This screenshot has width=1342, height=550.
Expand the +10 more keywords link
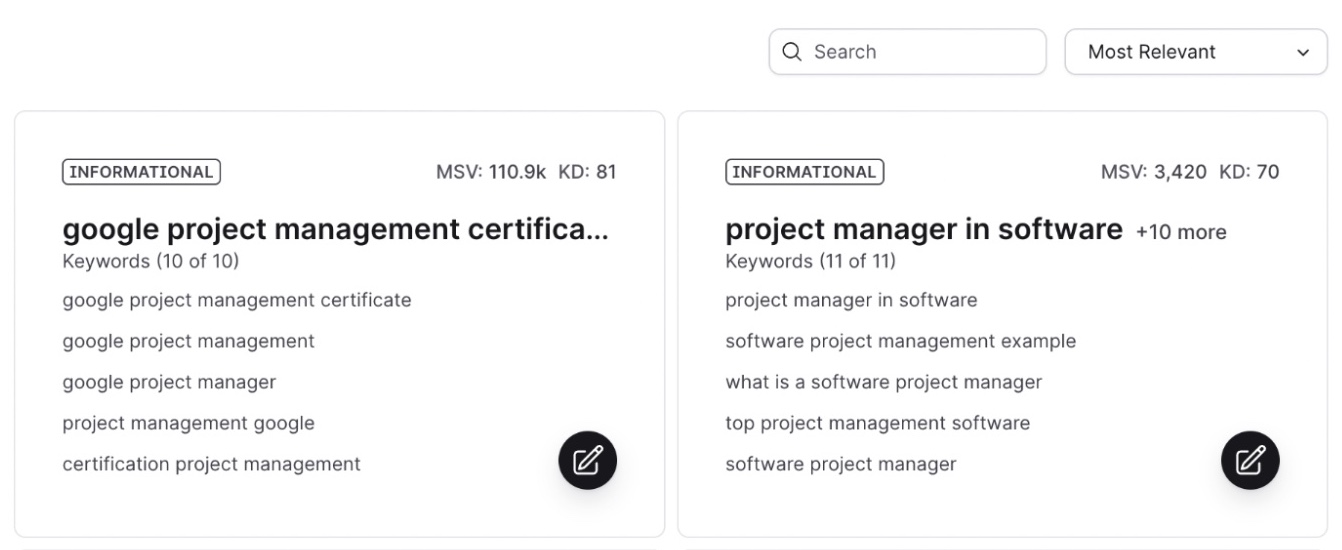point(1181,232)
